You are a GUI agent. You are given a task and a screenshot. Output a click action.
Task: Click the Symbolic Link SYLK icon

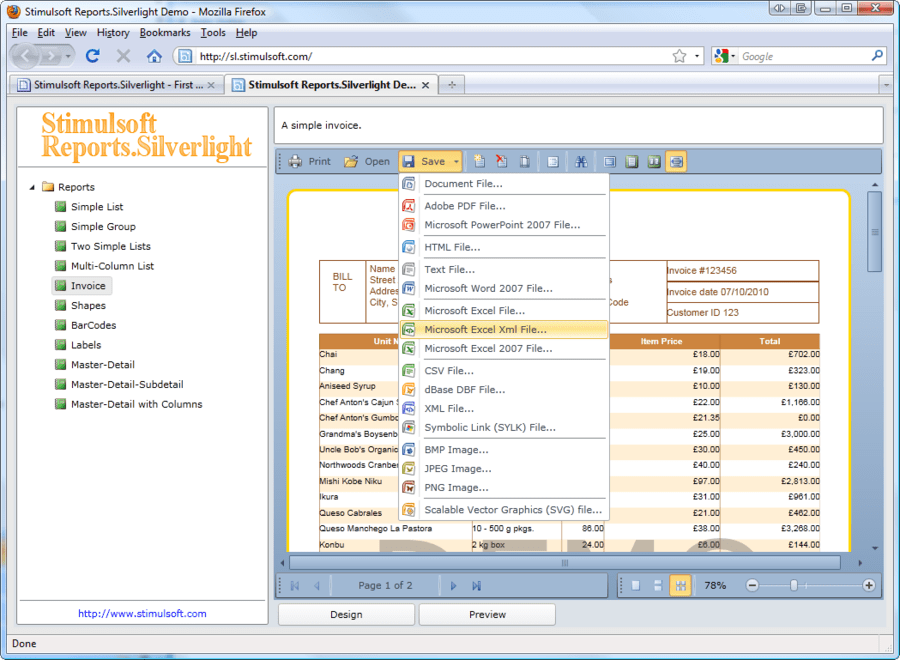(408, 428)
